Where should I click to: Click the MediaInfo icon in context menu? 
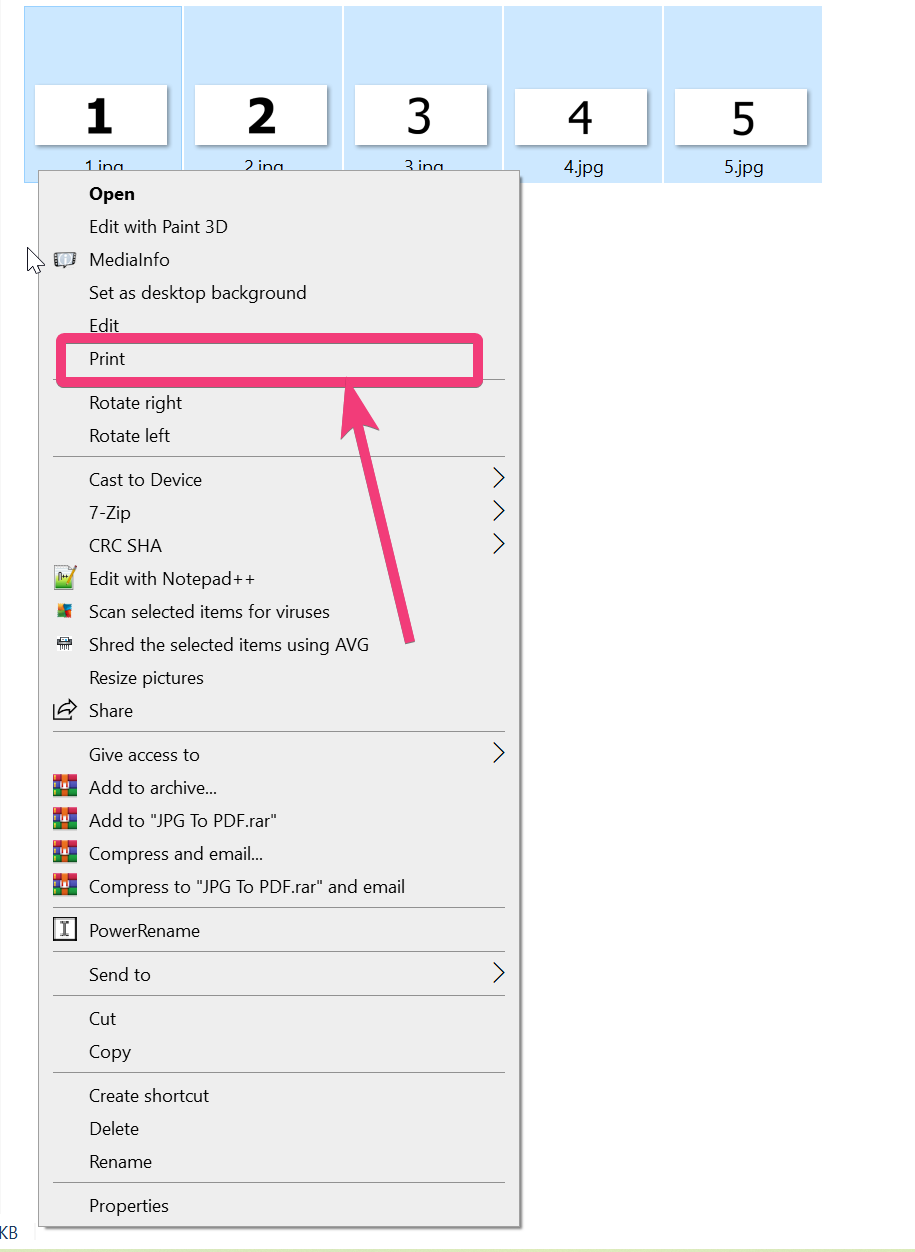64,260
